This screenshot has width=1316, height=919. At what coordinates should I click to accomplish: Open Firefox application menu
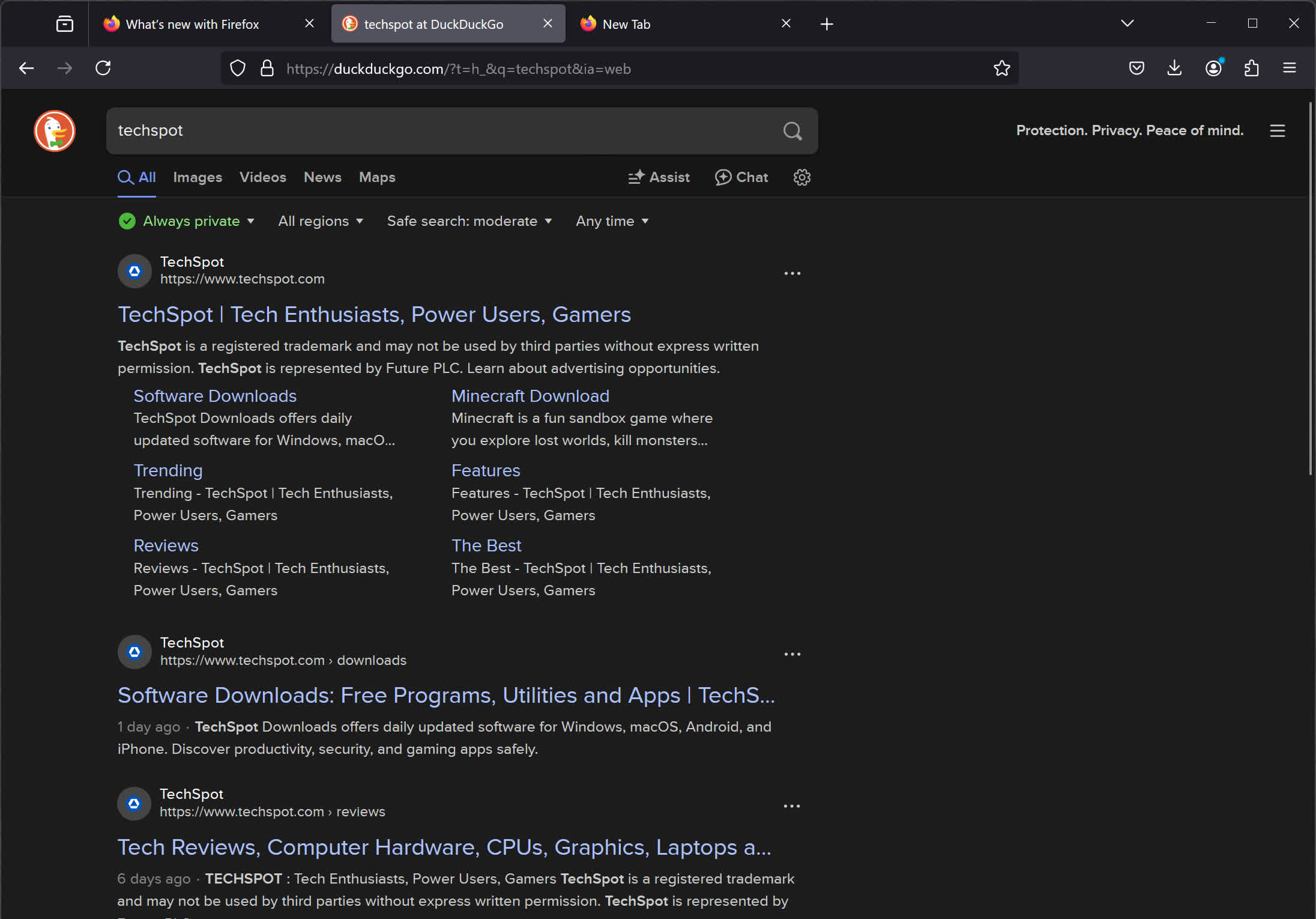[1290, 68]
